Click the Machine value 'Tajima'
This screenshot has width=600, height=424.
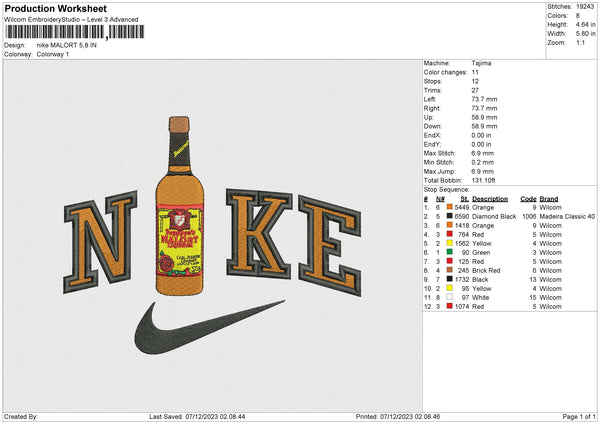coord(481,63)
